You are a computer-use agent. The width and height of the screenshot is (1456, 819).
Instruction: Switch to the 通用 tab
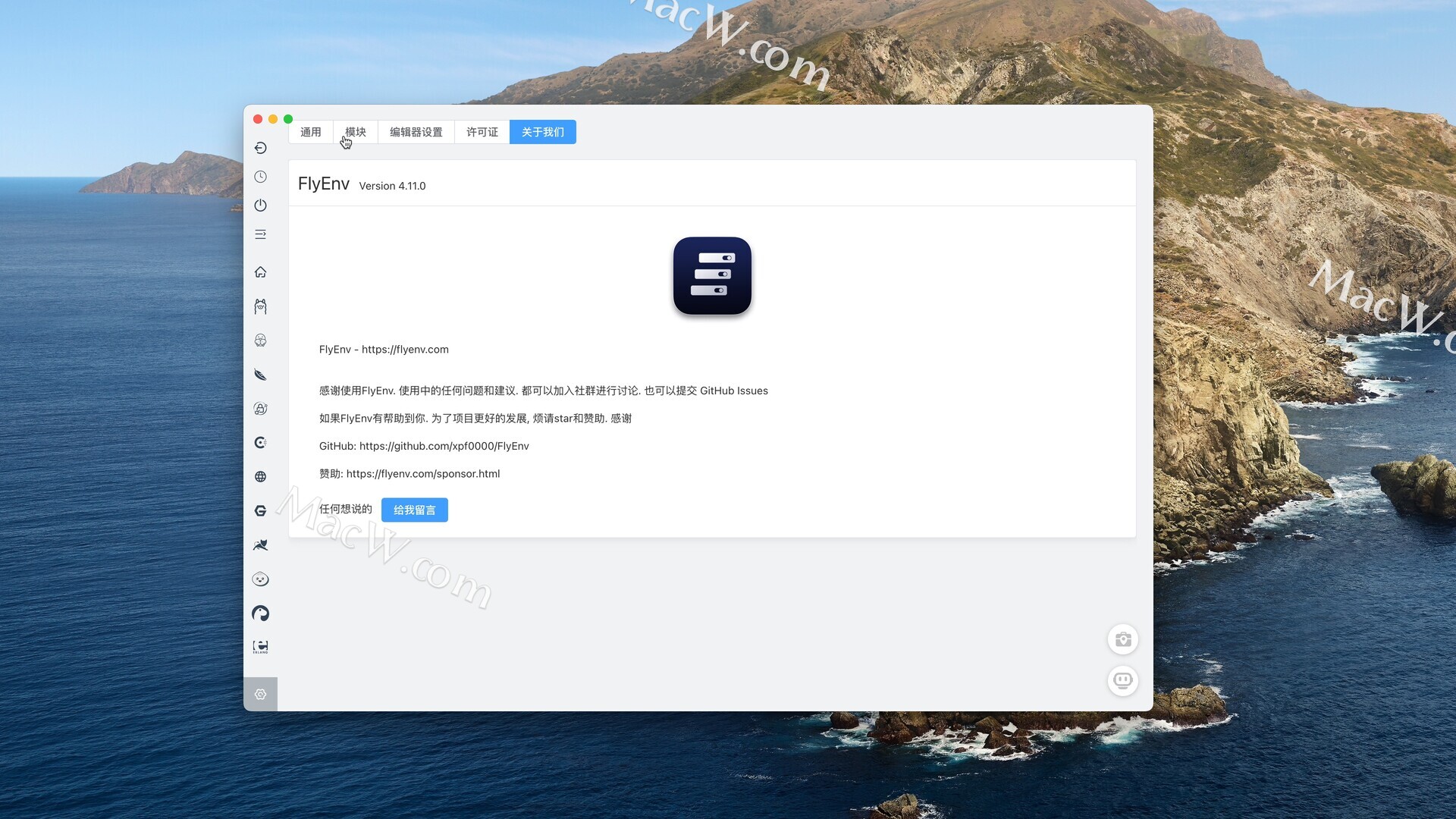(311, 132)
